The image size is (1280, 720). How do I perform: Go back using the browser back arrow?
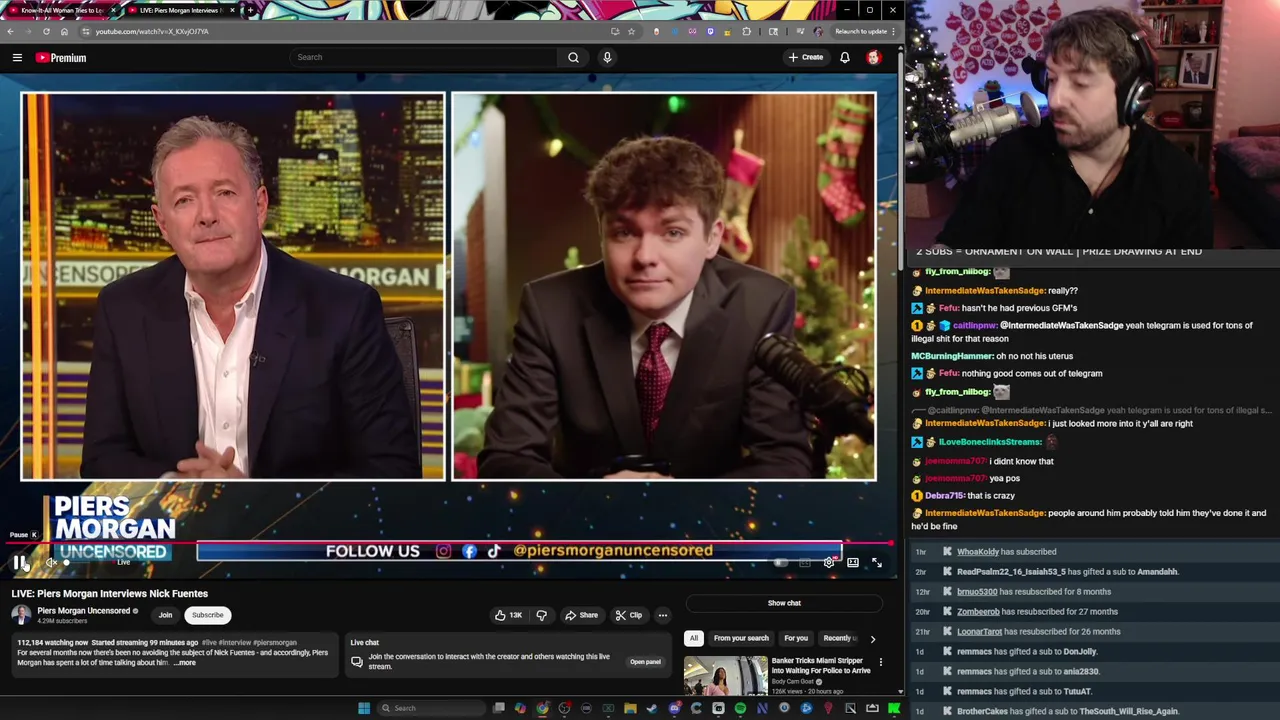coord(10,31)
